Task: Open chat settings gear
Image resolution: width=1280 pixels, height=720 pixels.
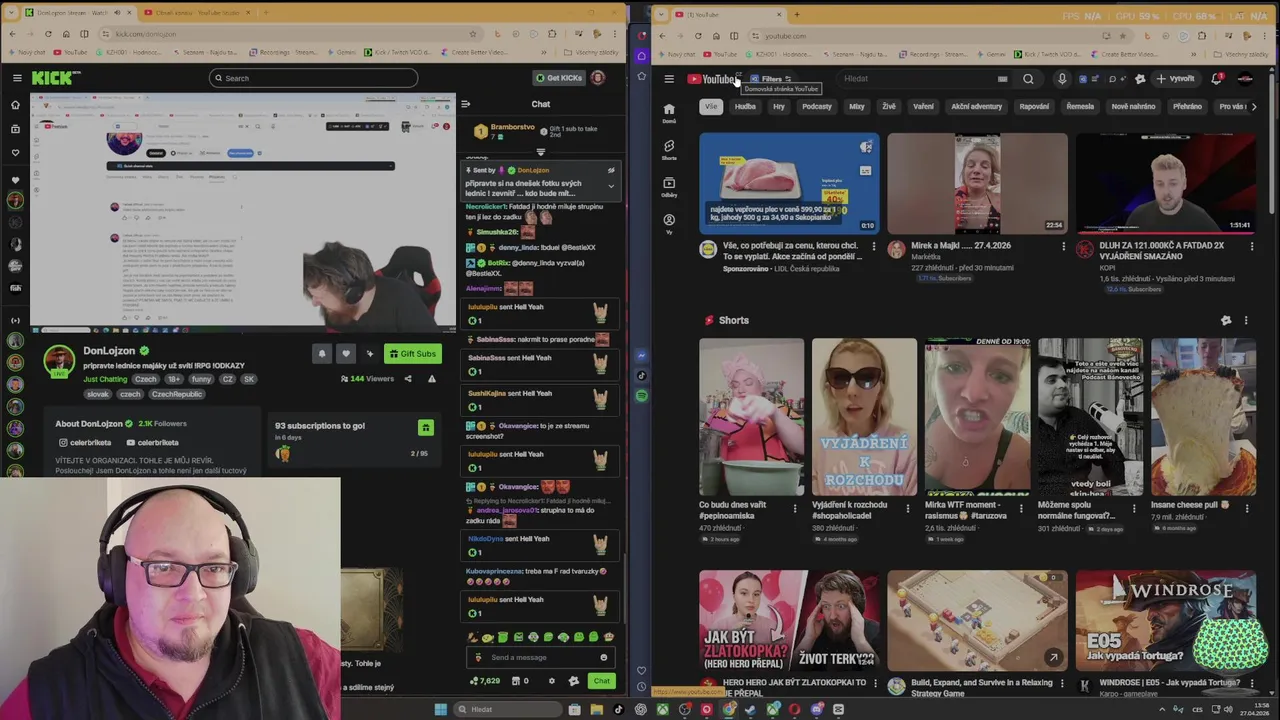Action: pos(551,681)
